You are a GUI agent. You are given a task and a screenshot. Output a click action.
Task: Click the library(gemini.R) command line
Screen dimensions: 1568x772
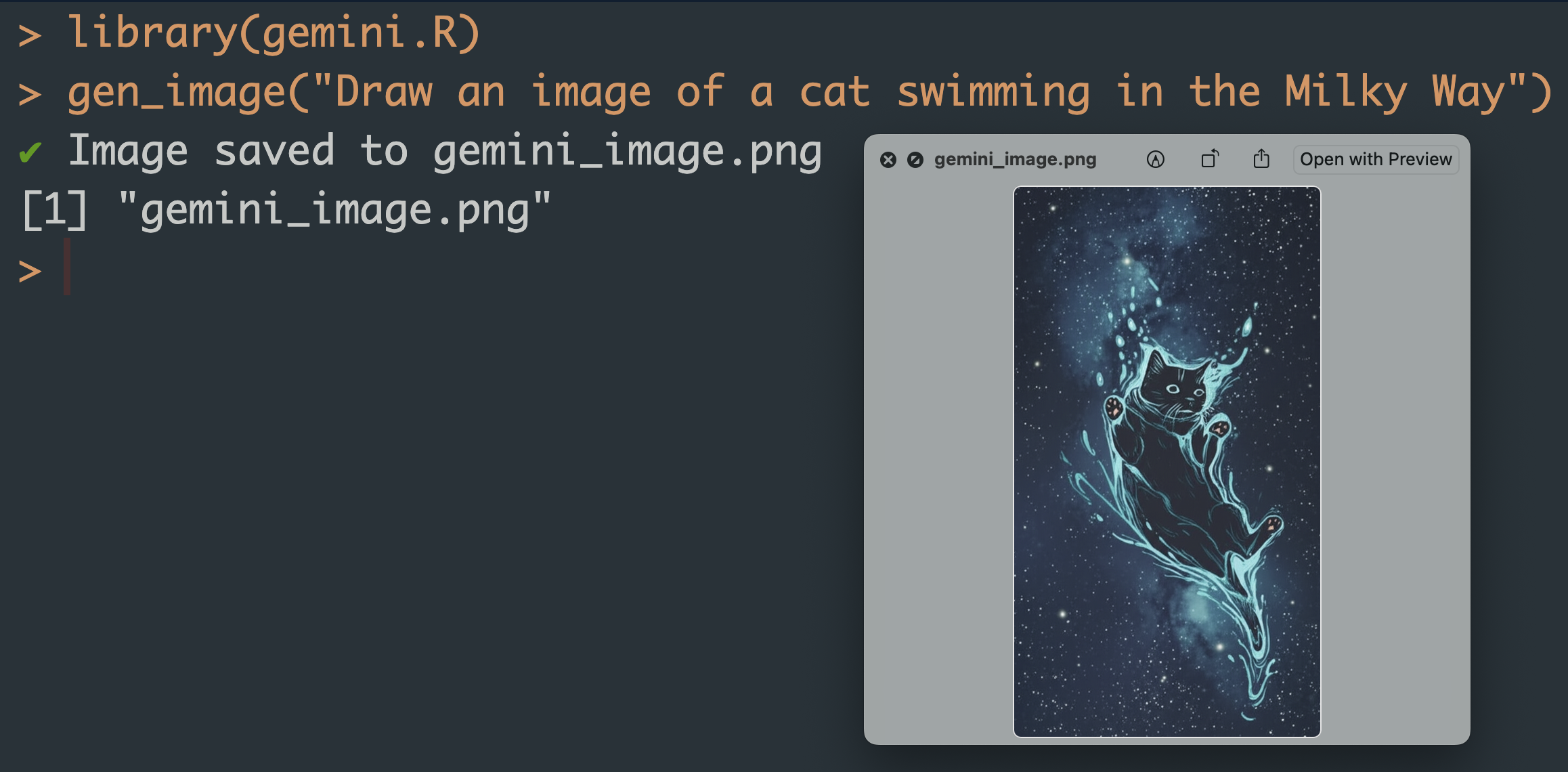(274, 33)
